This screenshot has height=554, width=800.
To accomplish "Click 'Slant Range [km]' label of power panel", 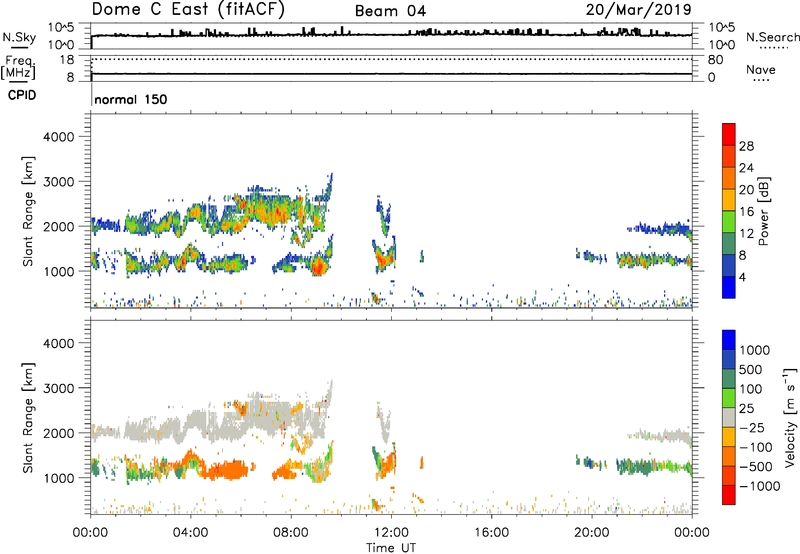I will 29,211.
